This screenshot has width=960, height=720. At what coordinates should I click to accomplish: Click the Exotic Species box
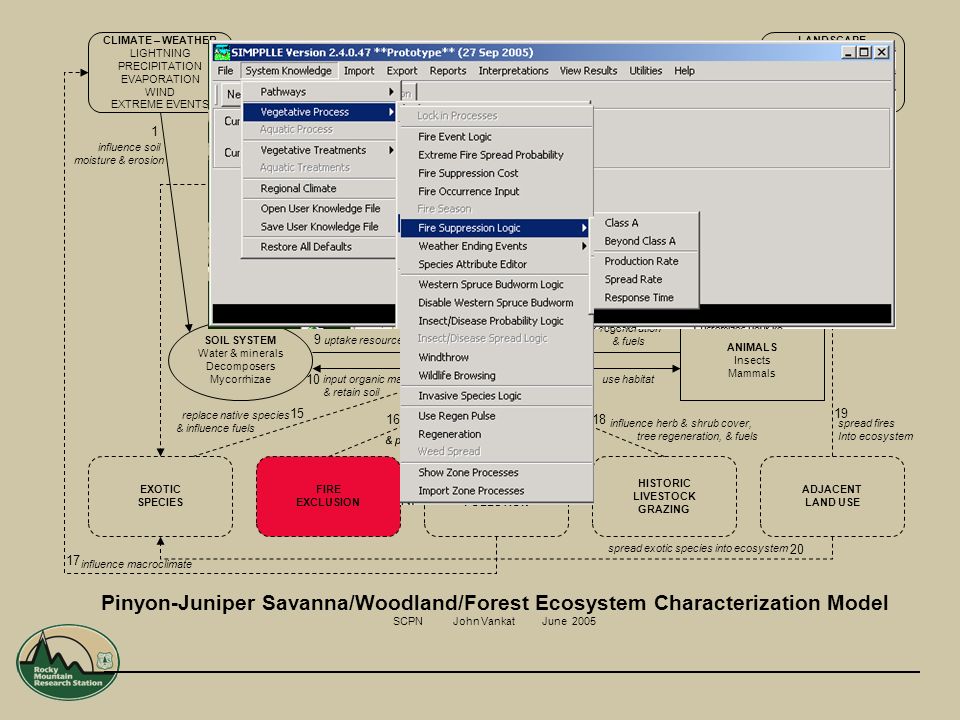coord(160,496)
